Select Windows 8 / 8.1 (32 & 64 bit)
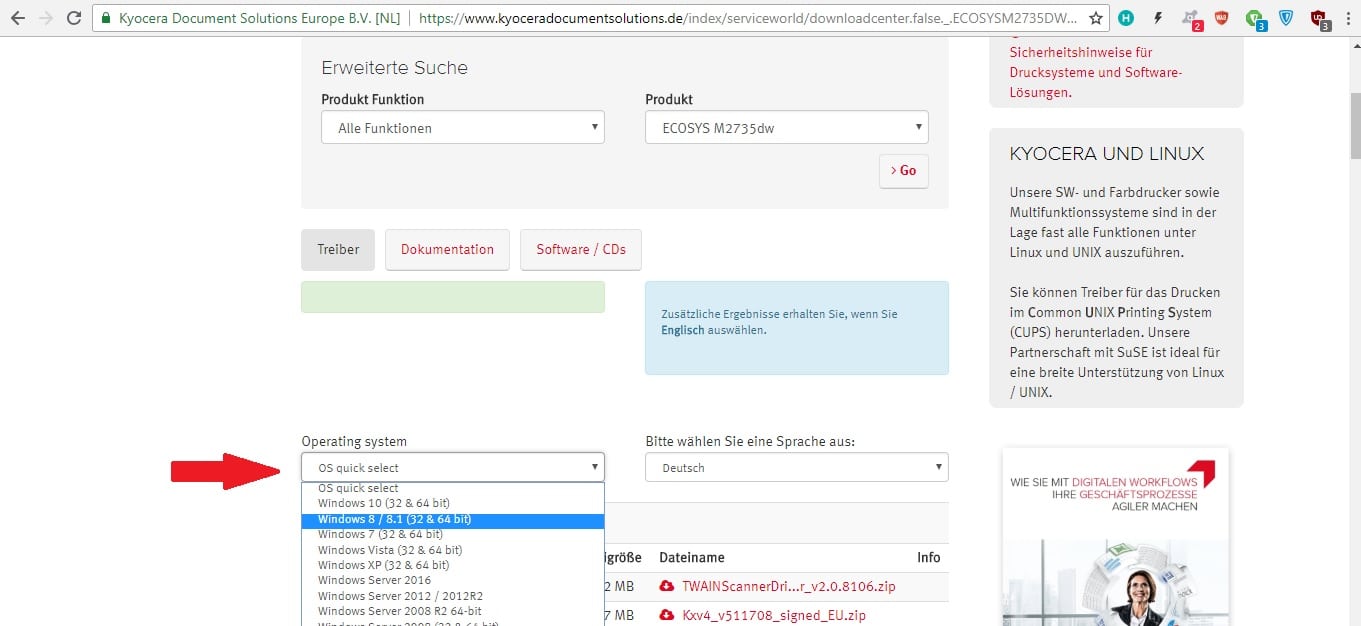This screenshot has height=626, width=1361. pyautogui.click(x=453, y=519)
